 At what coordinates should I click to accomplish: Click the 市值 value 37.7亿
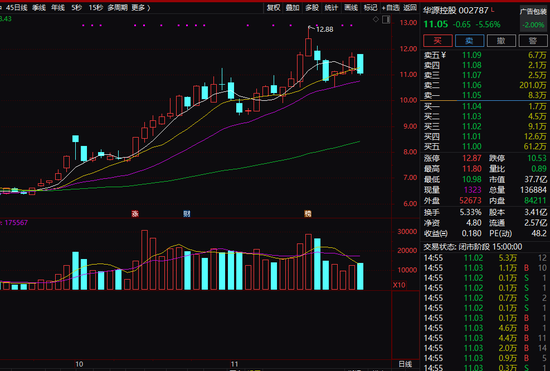(536, 180)
